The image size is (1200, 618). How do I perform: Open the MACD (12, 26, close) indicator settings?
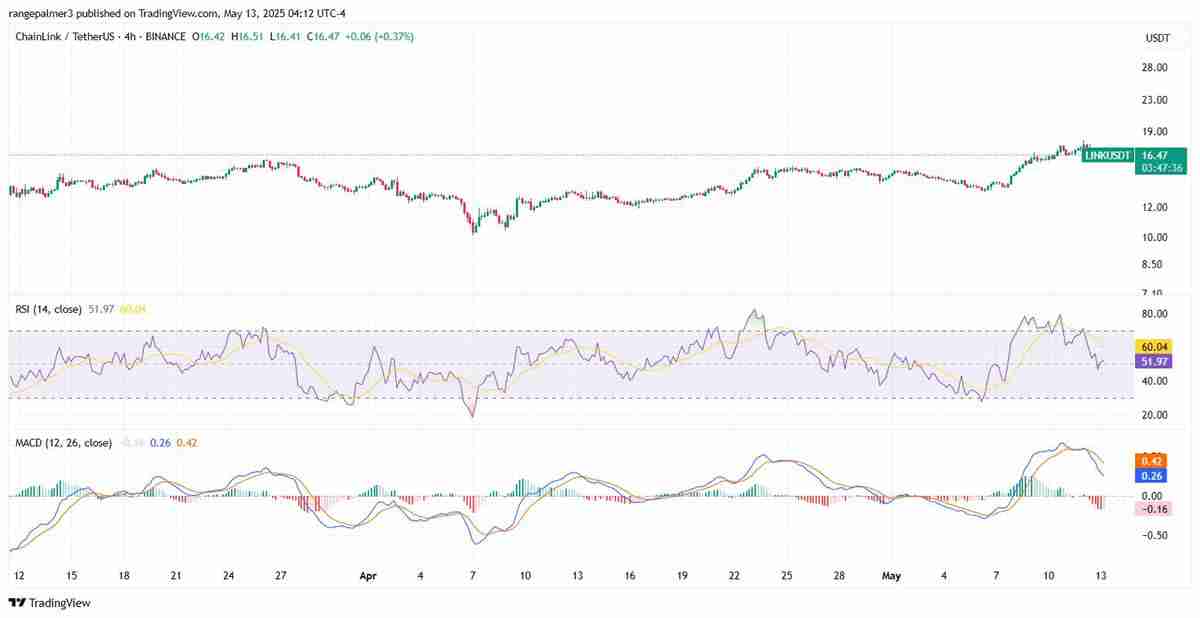[62, 441]
